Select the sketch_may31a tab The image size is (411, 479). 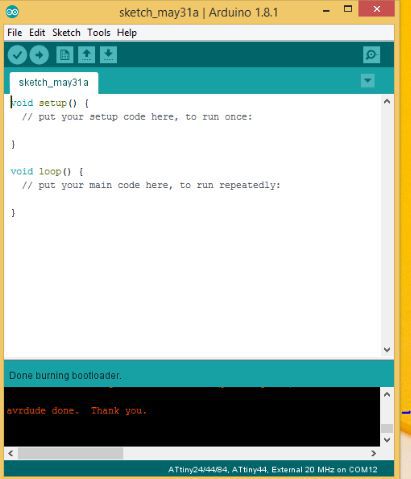click(x=54, y=83)
